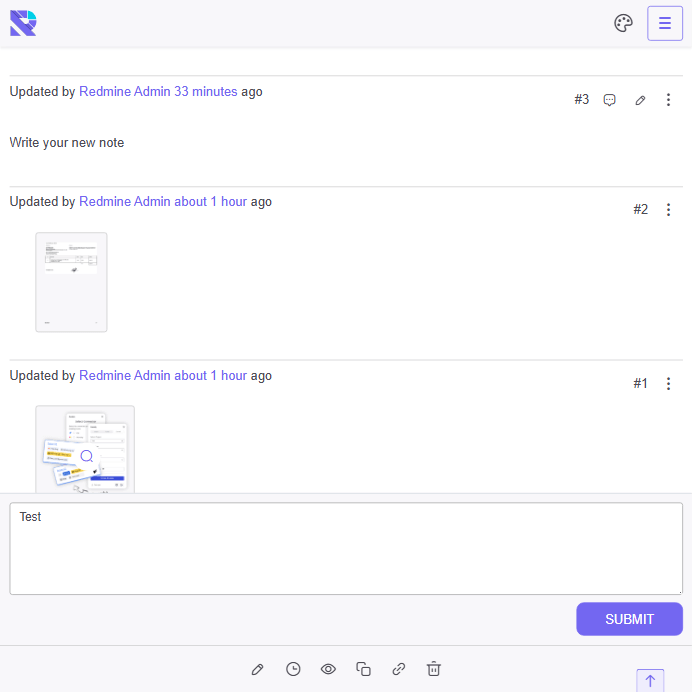
Task: Expand the three-dot menu for note #3
Action: coord(669,100)
